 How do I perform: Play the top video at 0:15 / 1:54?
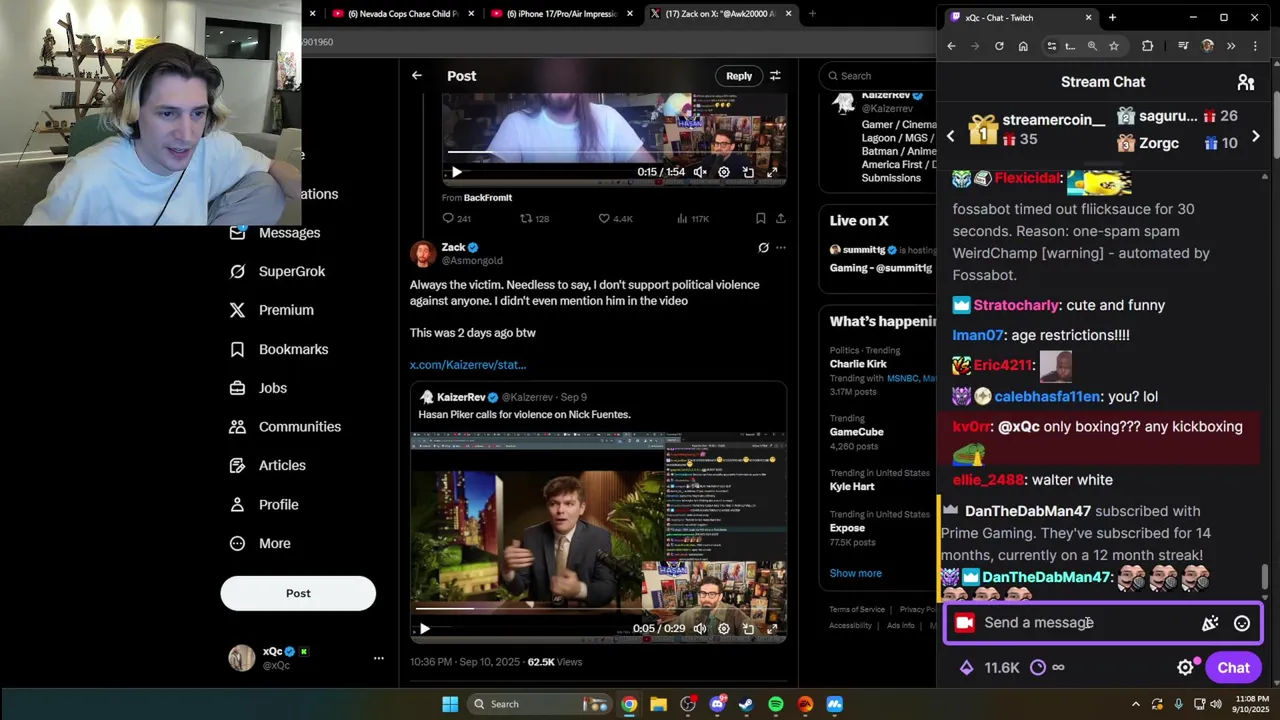tap(457, 172)
